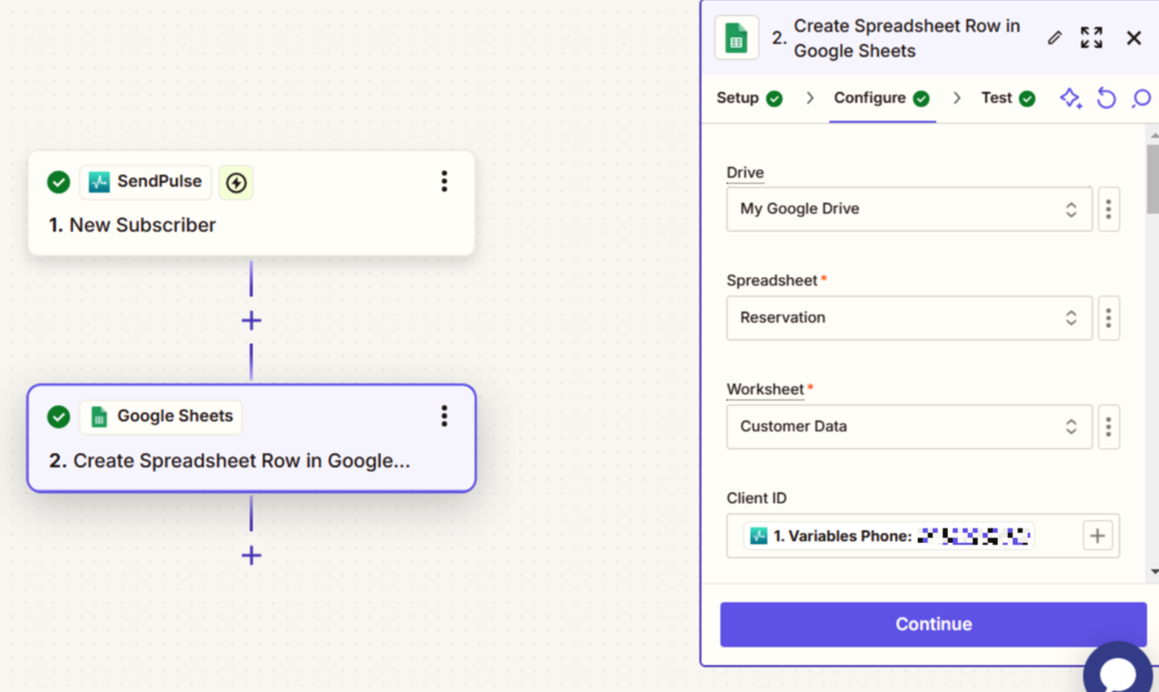Open options menu beside the Spreadsheet field
Screen dimensions: 1159x692
[1109, 318]
